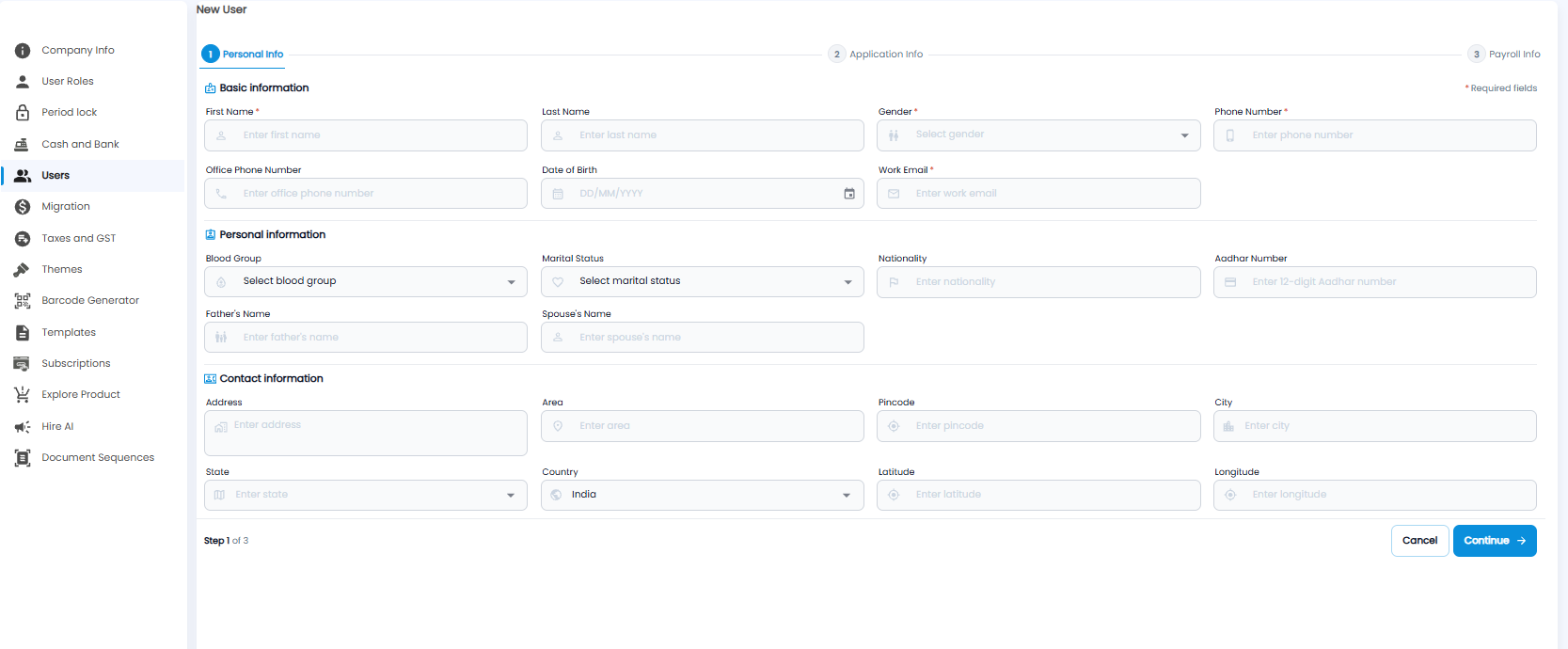Click the Continue button
Viewport: 1568px width, 649px height.
[x=1495, y=541]
